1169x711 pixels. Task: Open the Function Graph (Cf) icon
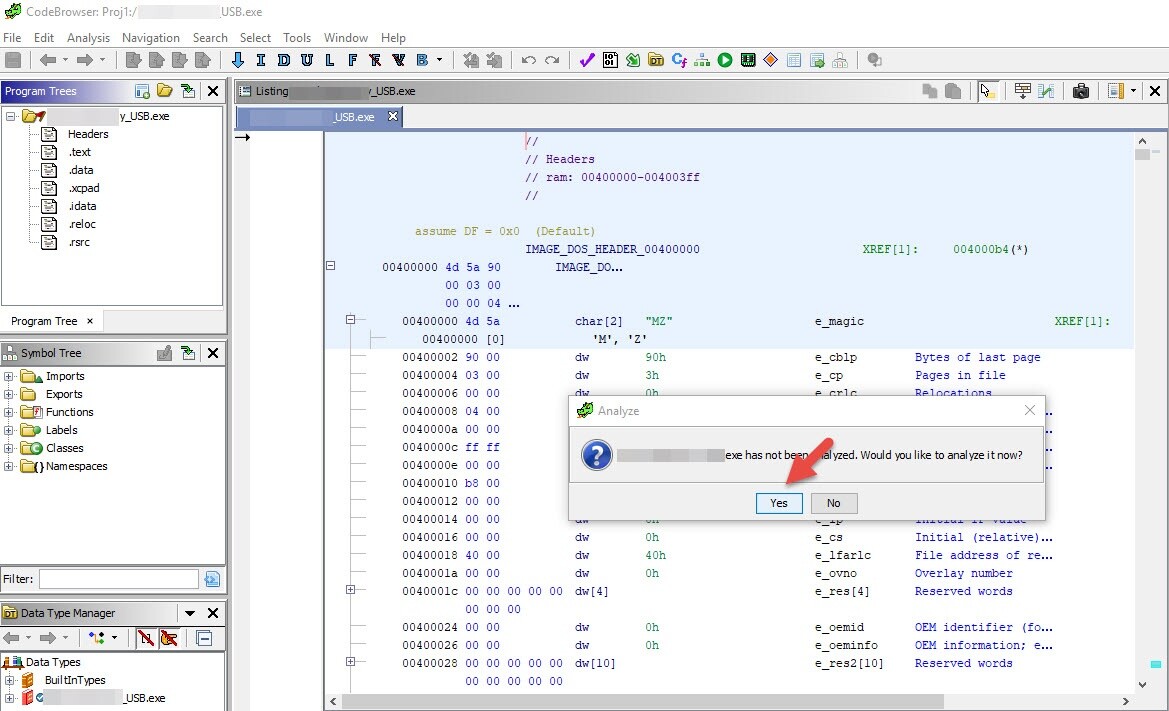point(679,60)
